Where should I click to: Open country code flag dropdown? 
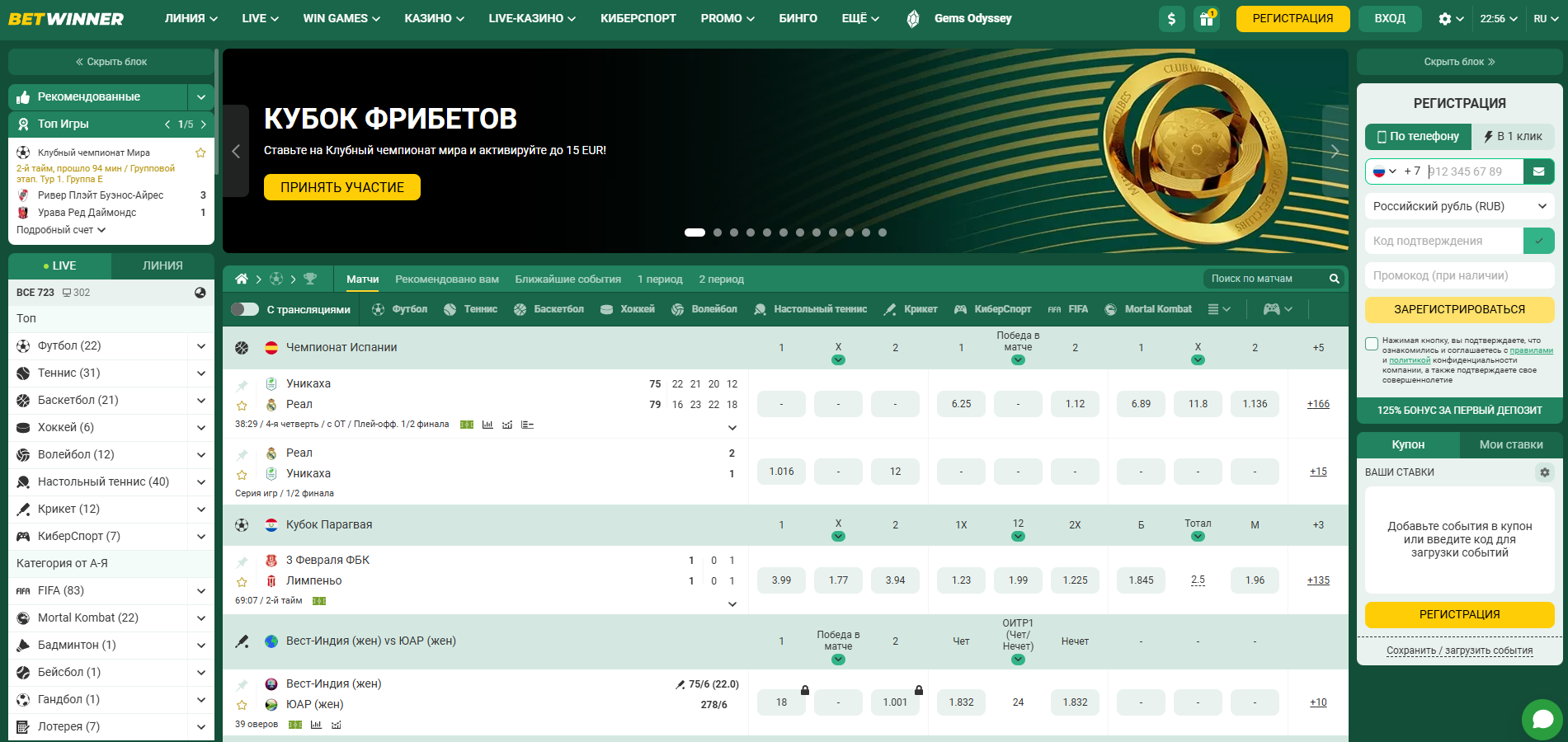1384,171
